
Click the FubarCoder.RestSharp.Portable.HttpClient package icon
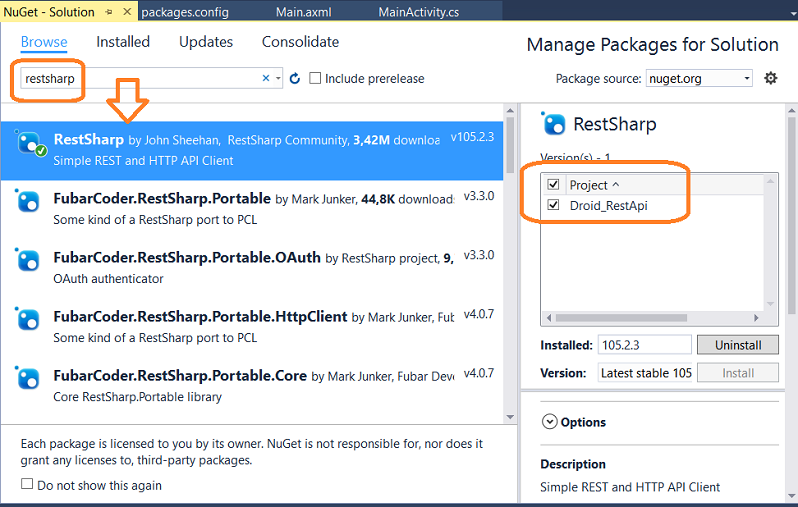pyautogui.click(x=27, y=319)
